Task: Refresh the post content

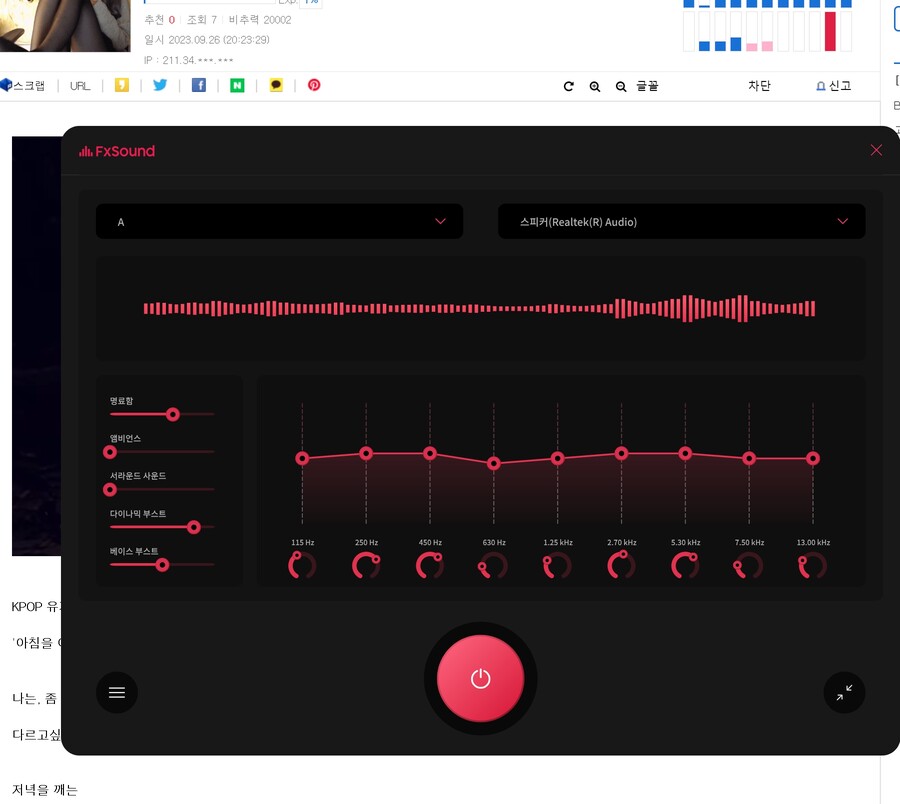Action: click(x=568, y=86)
